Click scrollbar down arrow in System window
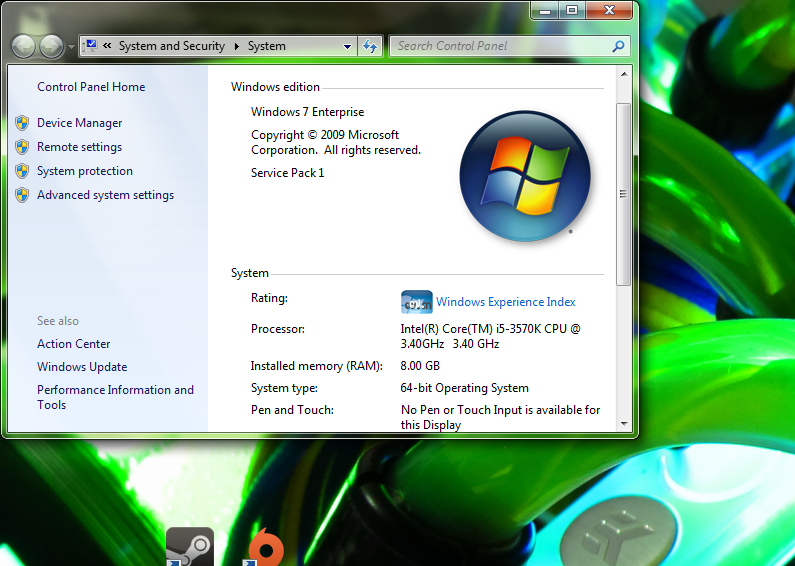 624,424
